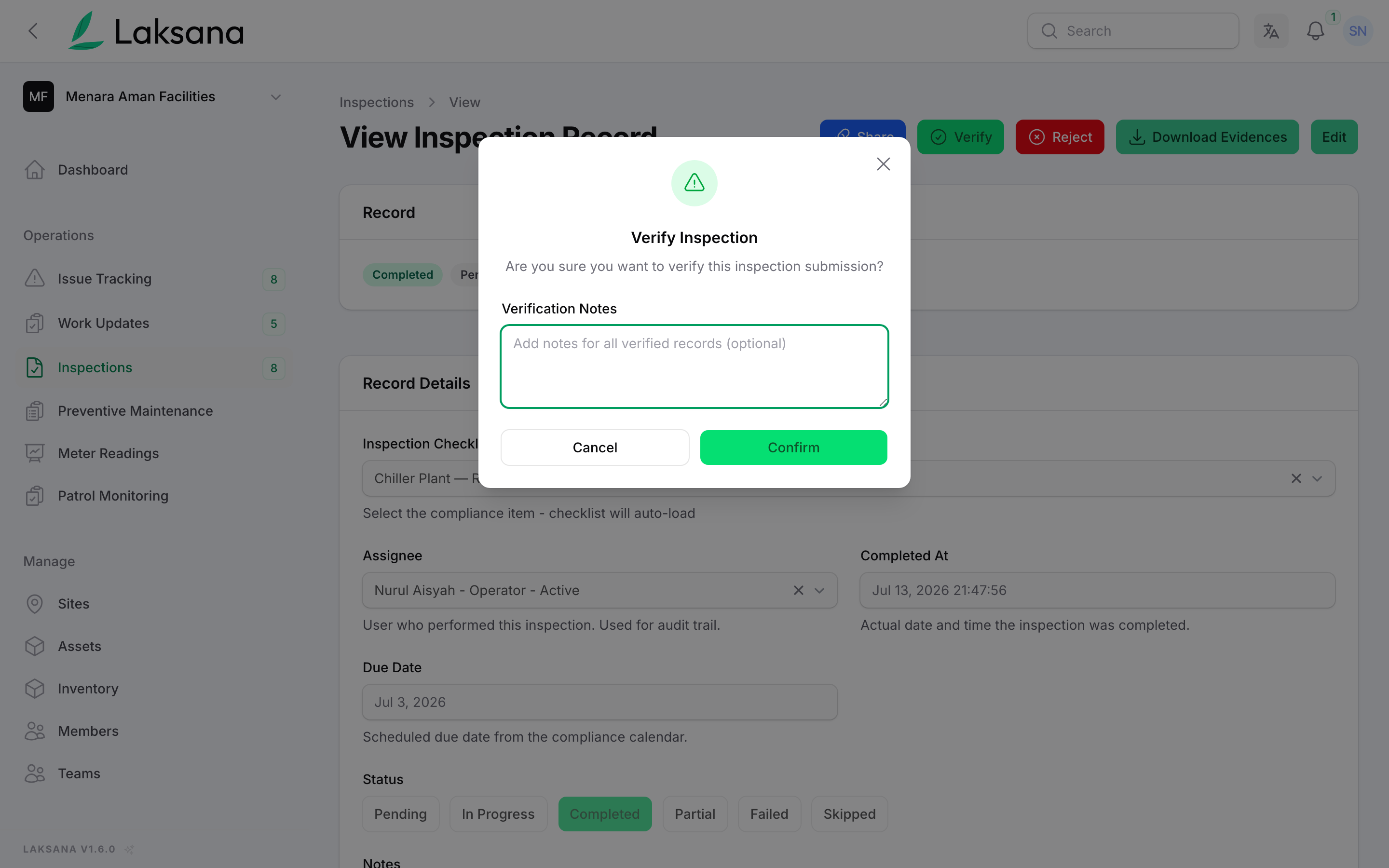This screenshot has height=868, width=1389.
Task: Click the green Verify button
Action: pos(961,136)
